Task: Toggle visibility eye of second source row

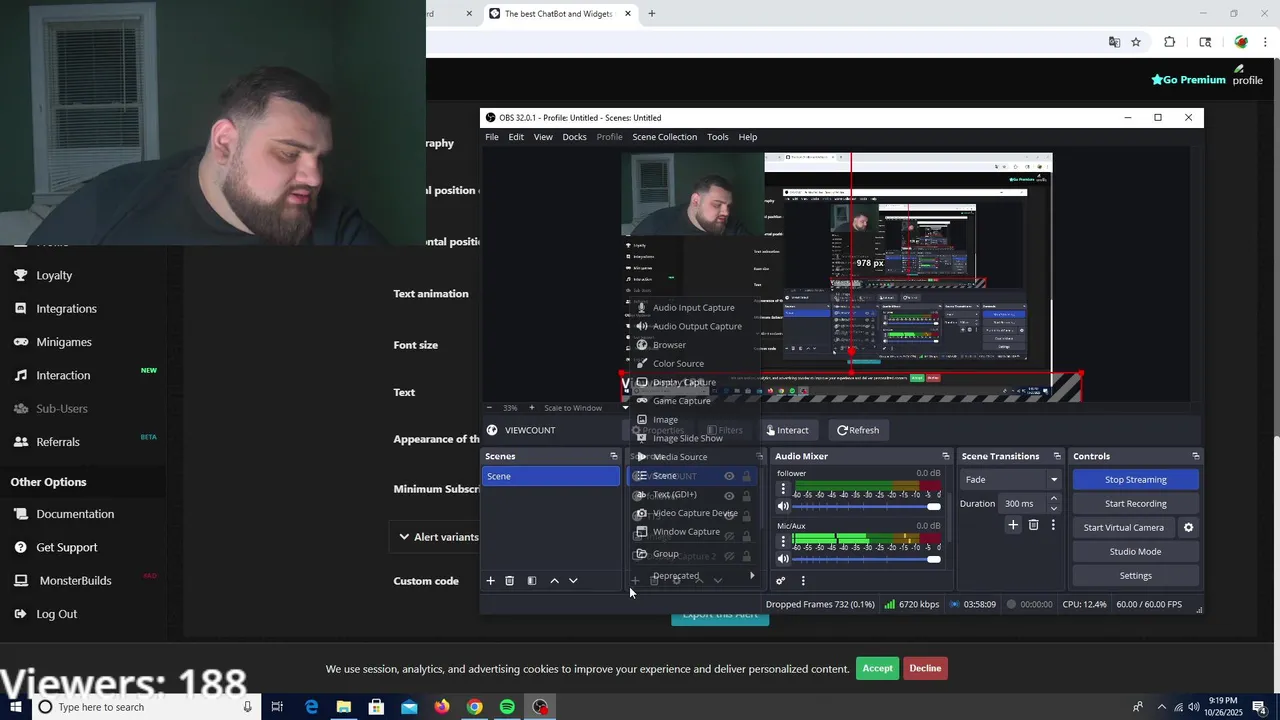Action: 729,495
